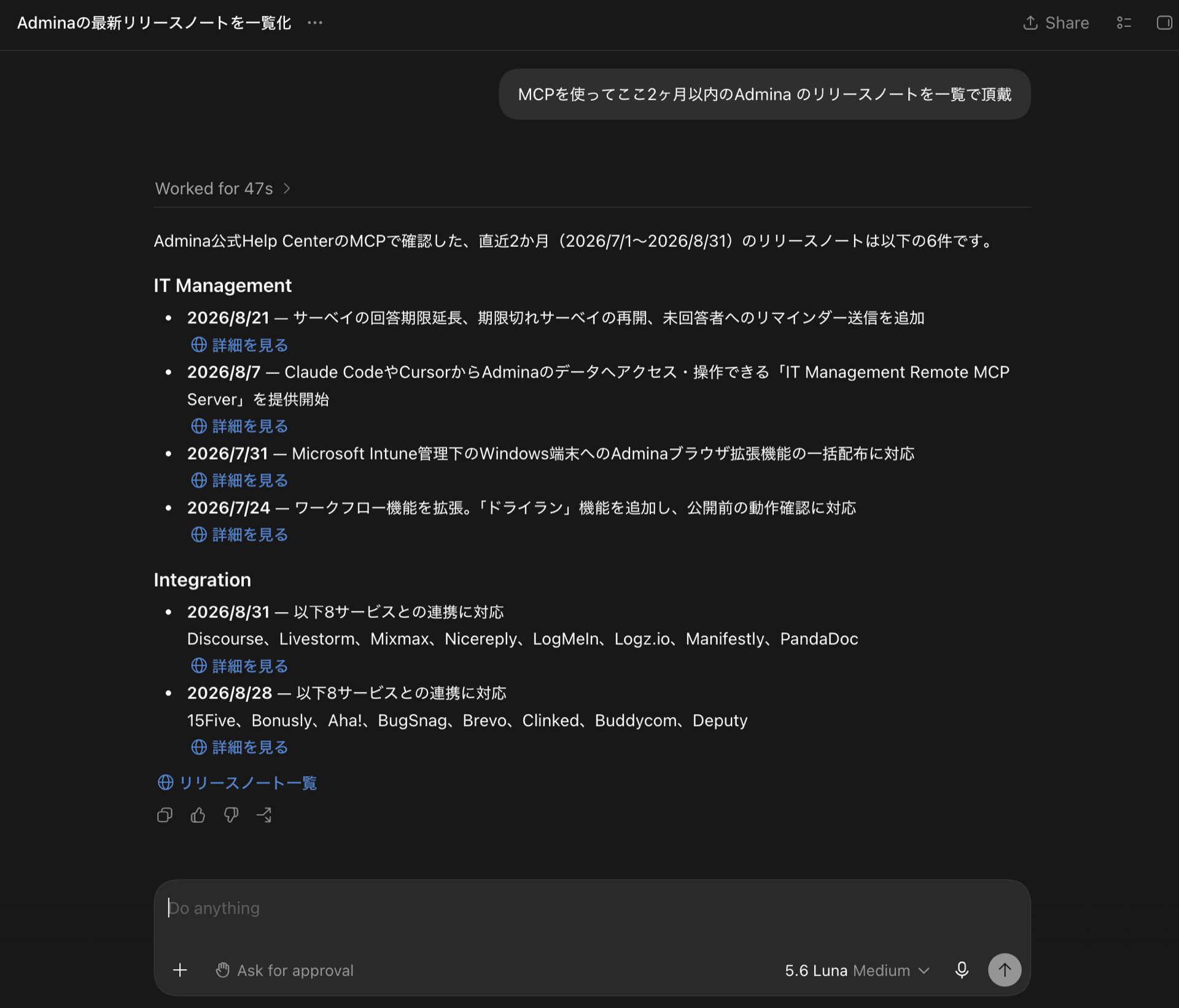Click the 2026/7/31 date text

click(227, 454)
